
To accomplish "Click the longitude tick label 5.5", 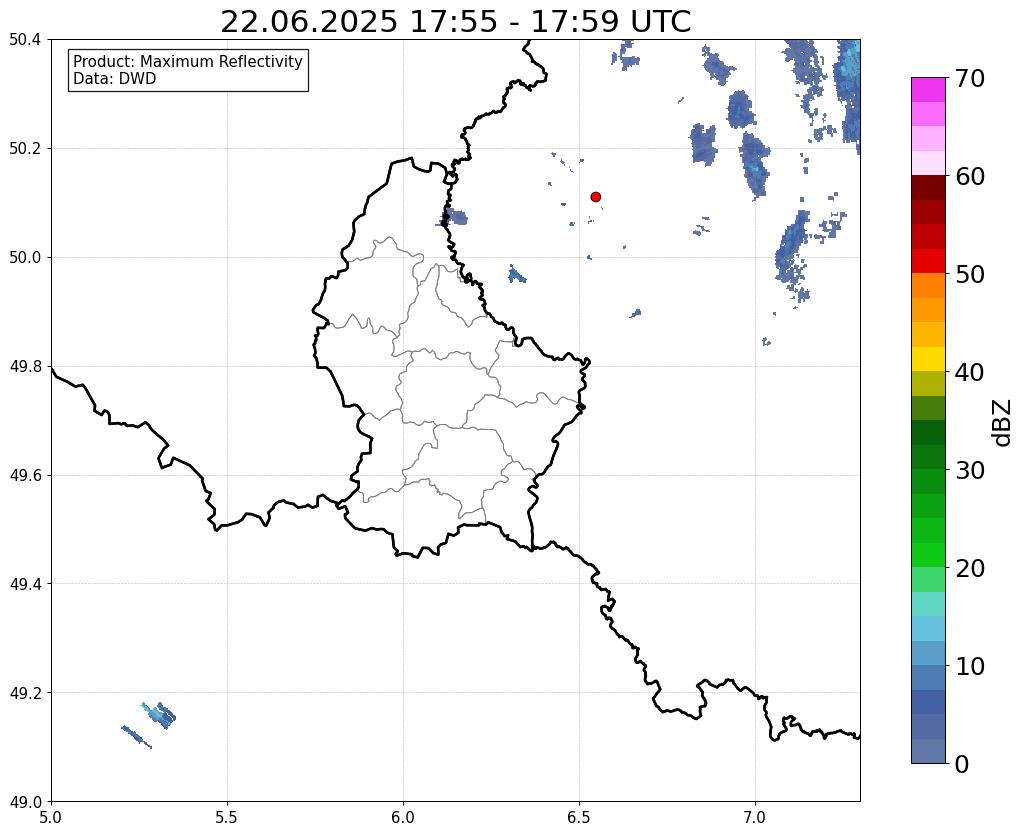I will (227, 817).
